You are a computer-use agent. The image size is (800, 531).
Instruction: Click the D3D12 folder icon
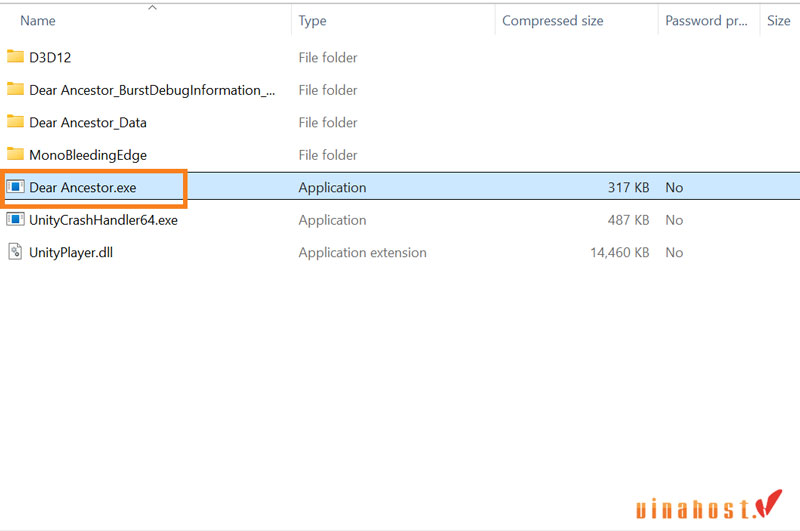coord(15,57)
